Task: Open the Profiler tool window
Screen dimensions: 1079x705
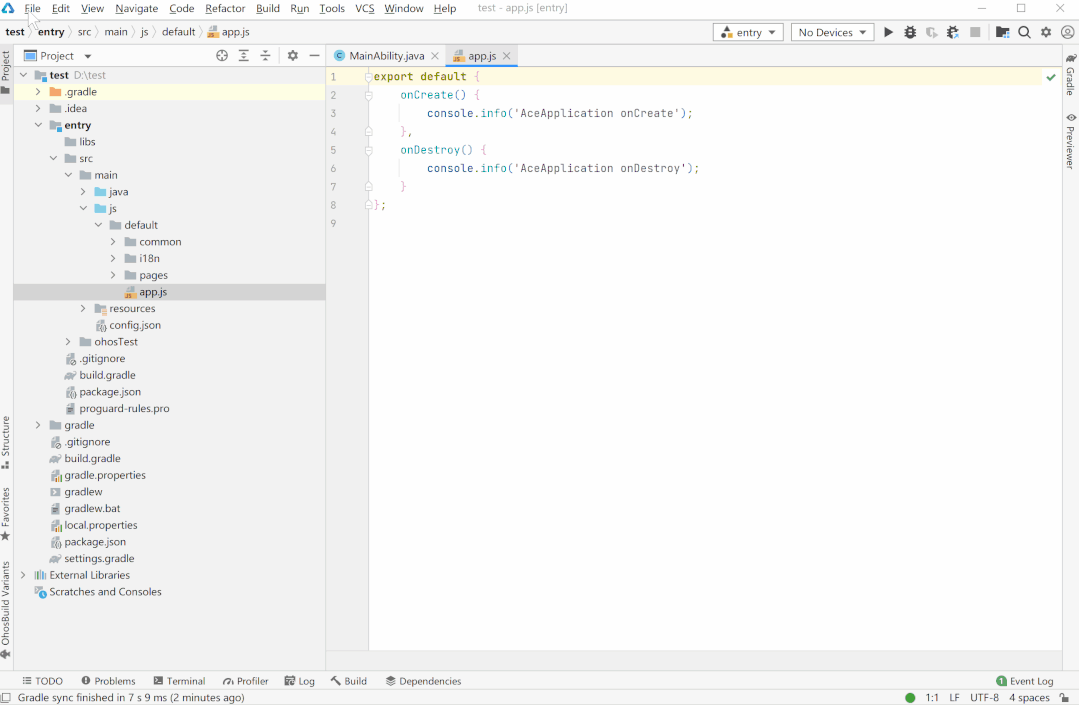Action: (245, 681)
